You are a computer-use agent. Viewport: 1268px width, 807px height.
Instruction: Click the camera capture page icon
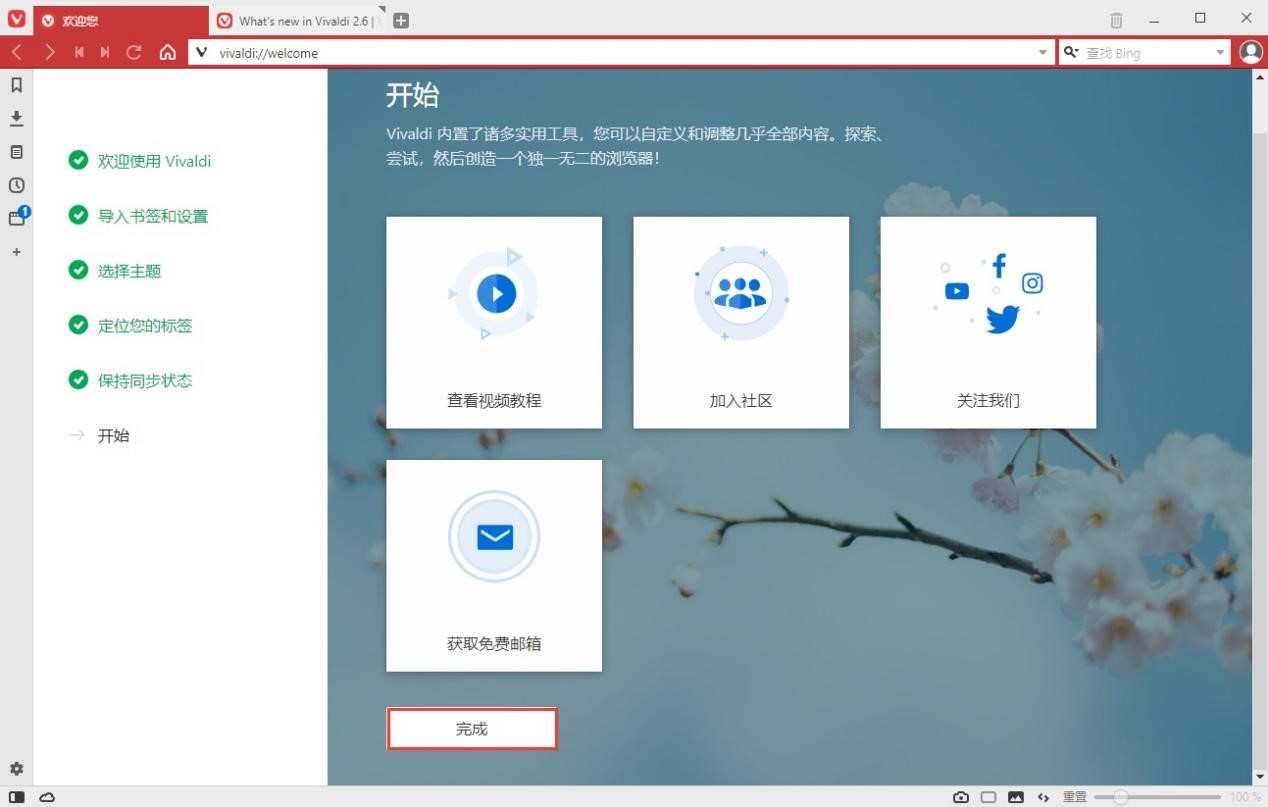coord(961,797)
